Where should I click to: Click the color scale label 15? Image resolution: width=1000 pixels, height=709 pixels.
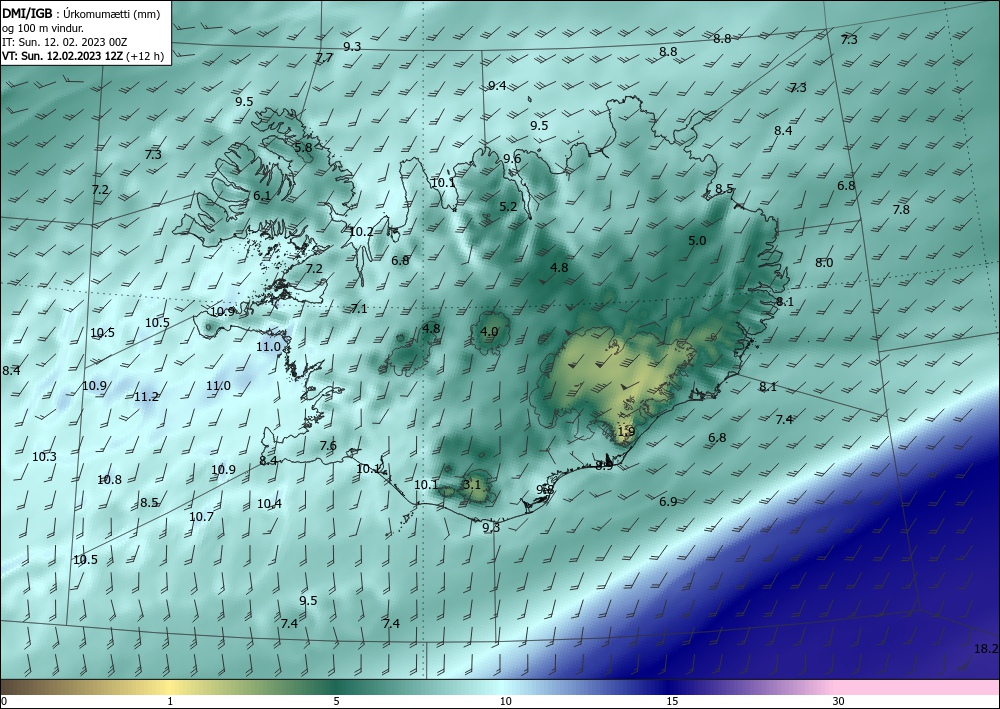[672, 701]
